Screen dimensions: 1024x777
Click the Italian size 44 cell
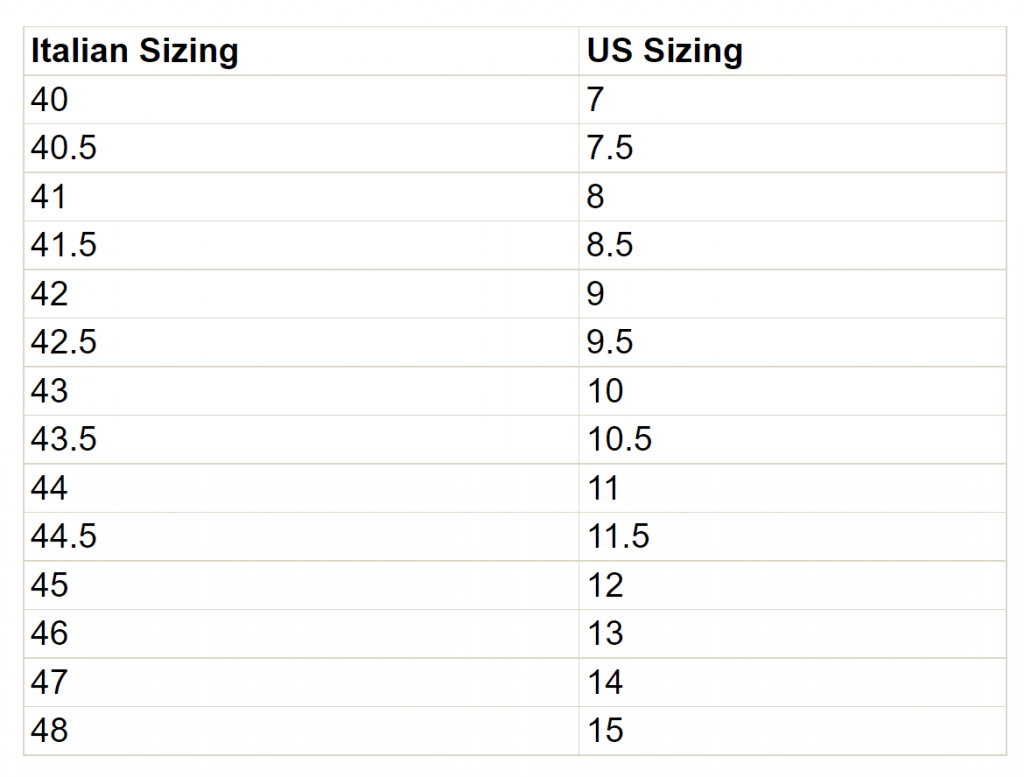point(301,488)
